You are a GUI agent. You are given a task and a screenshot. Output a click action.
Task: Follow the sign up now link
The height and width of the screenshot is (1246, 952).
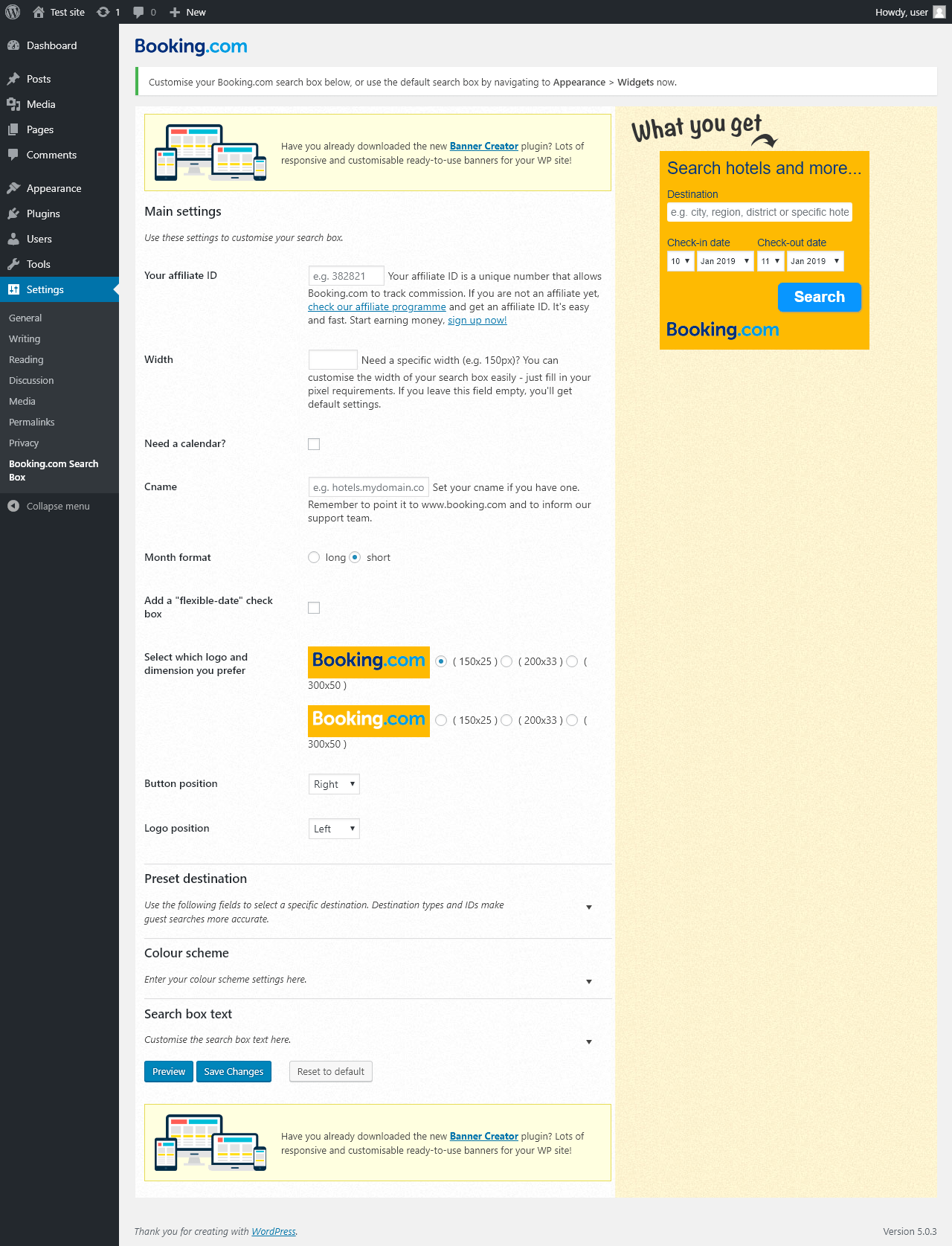(x=477, y=320)
